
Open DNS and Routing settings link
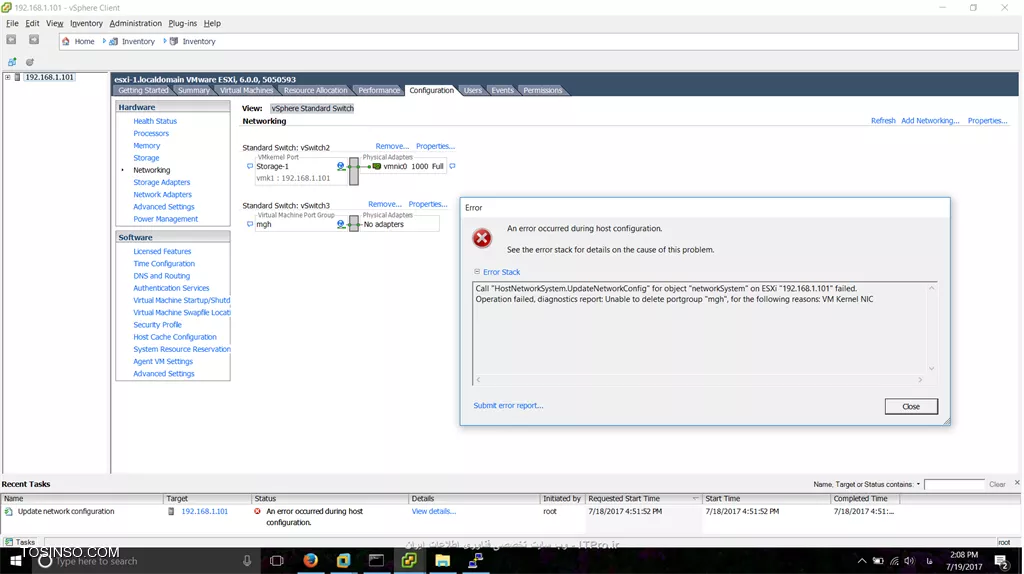161,276
